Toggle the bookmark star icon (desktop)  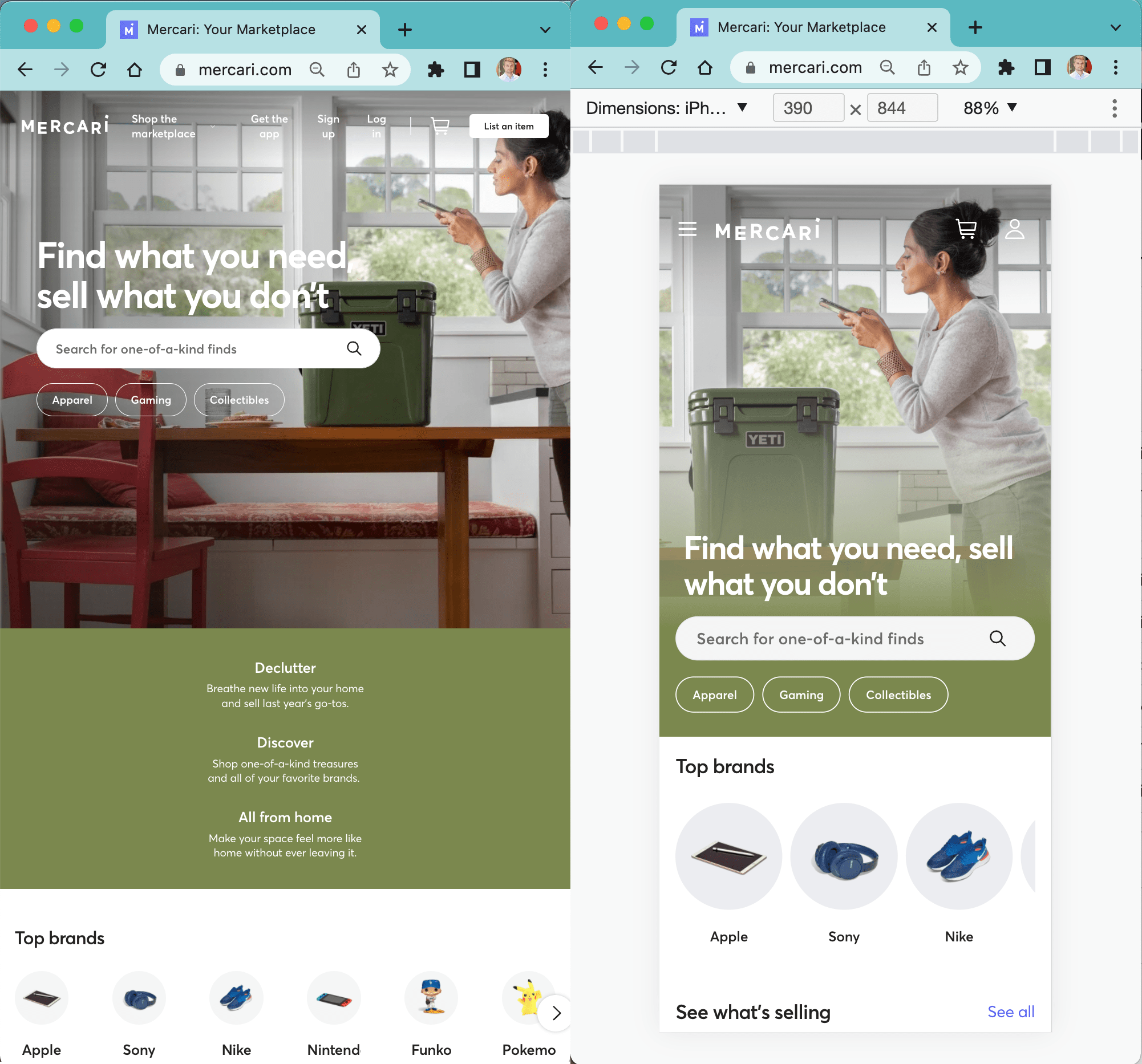coord(391,68)
